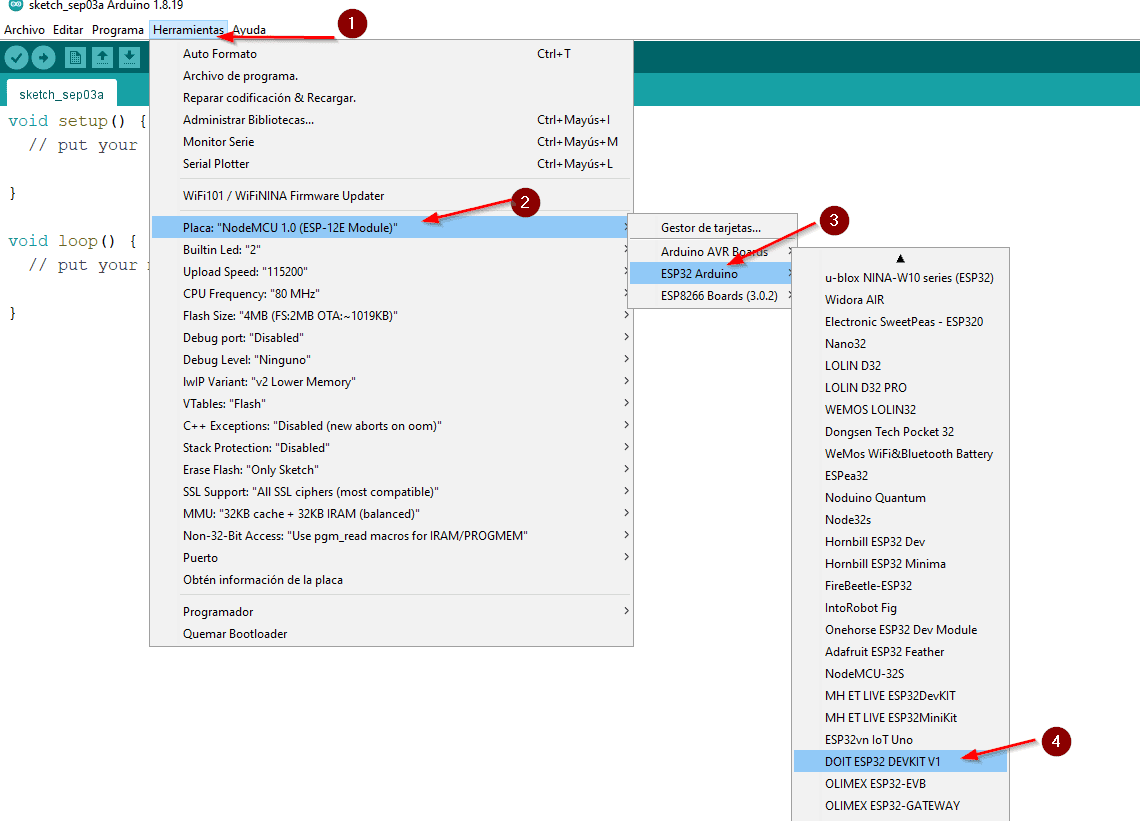Open the Archivo menu
The width and height of the screenshot is (1140, 821).
point(24,30)
